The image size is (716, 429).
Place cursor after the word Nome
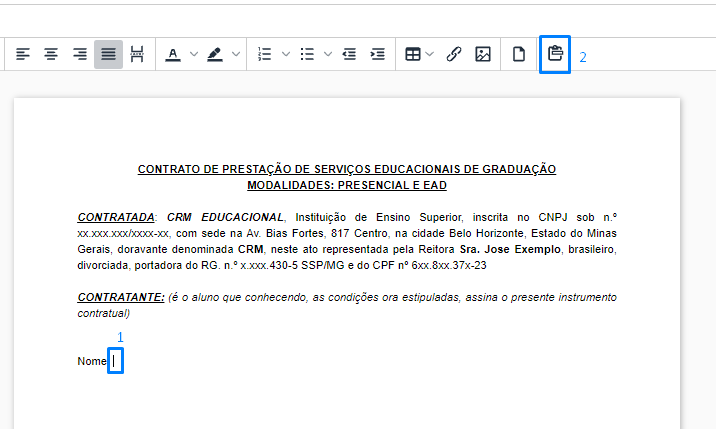click(114, 361)
